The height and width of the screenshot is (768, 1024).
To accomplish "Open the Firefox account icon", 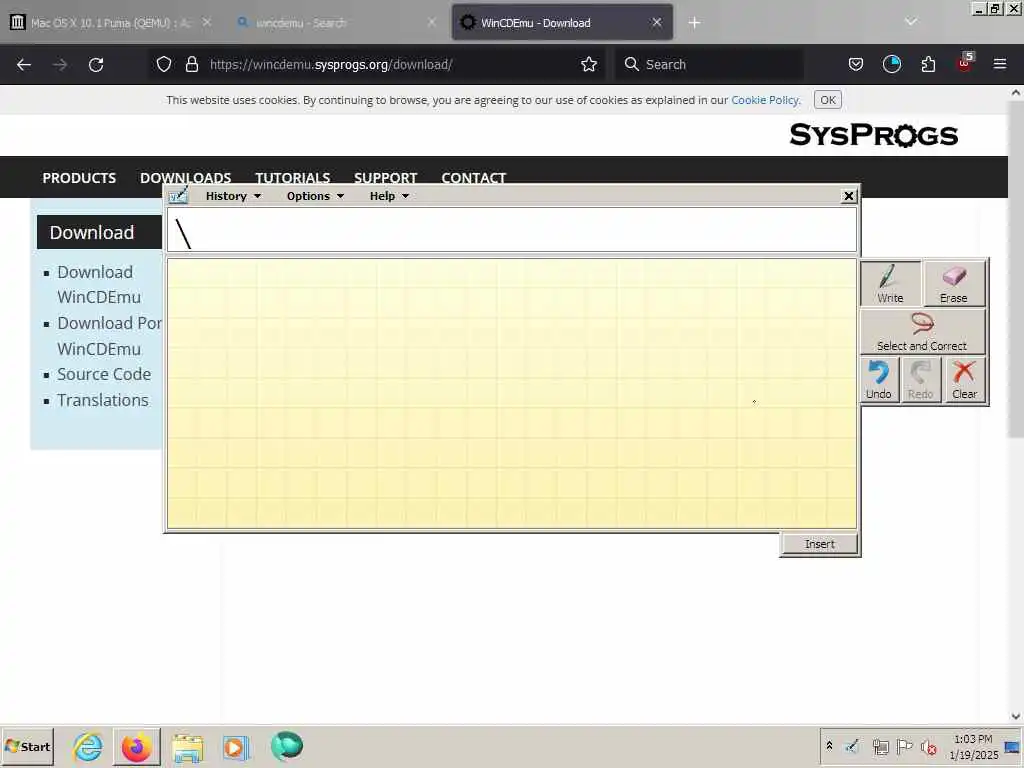I will coord(891,64).
